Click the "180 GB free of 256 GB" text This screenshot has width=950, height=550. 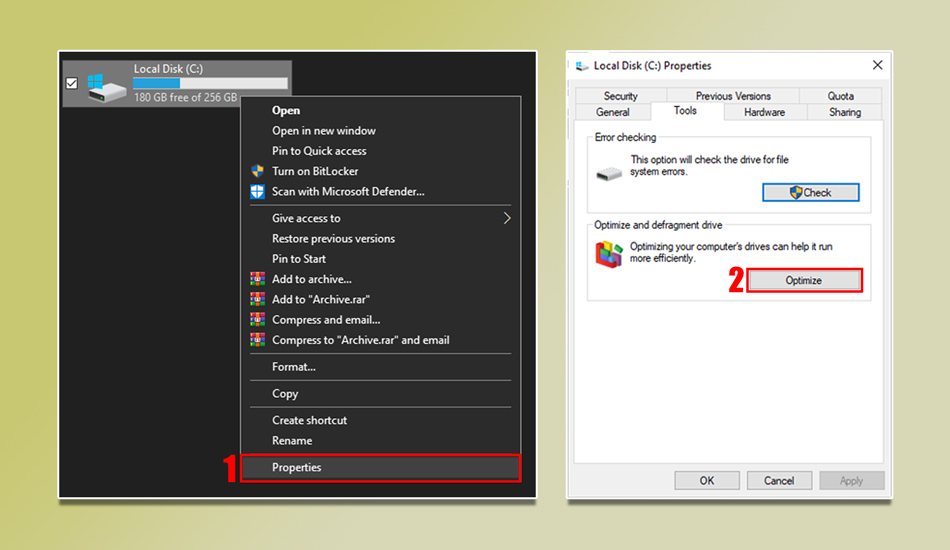[185, 98]
